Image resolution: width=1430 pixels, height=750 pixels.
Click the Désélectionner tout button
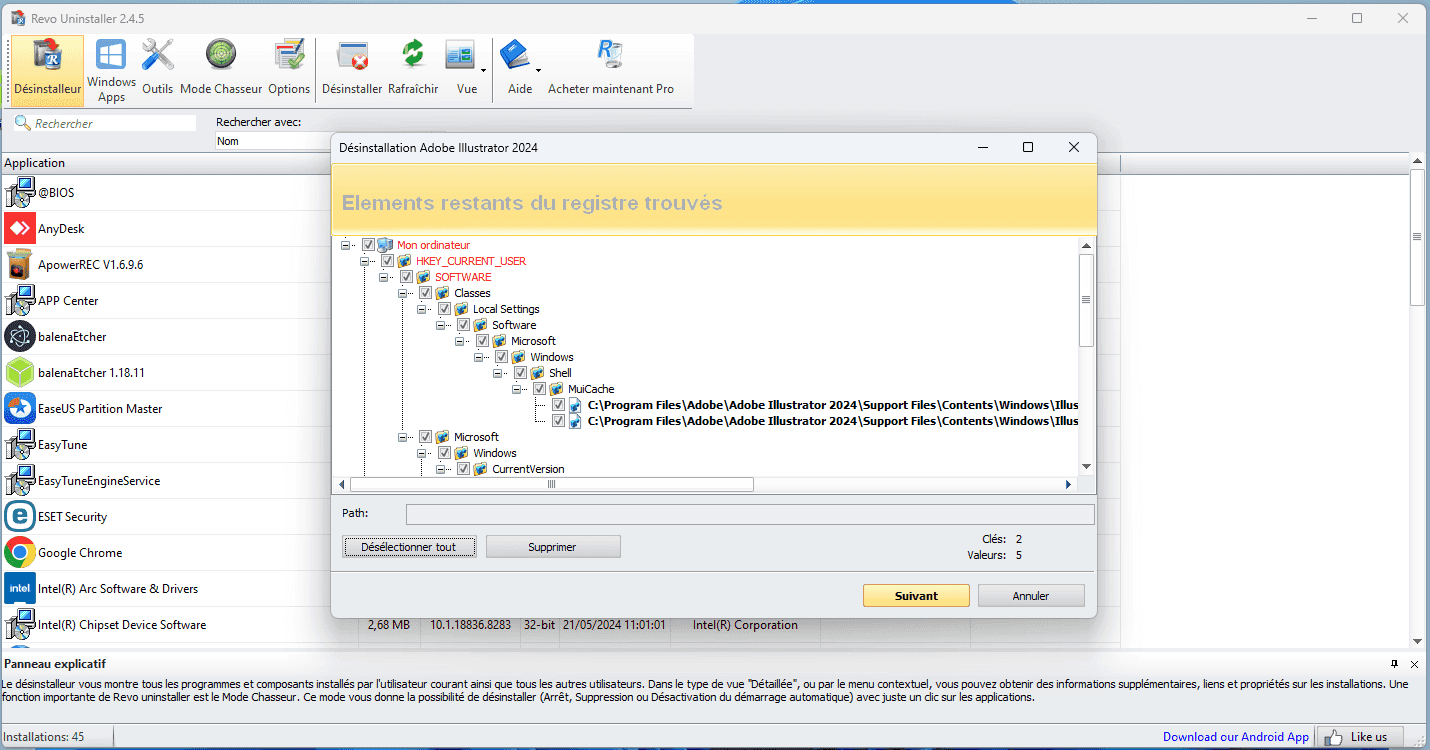408,547
